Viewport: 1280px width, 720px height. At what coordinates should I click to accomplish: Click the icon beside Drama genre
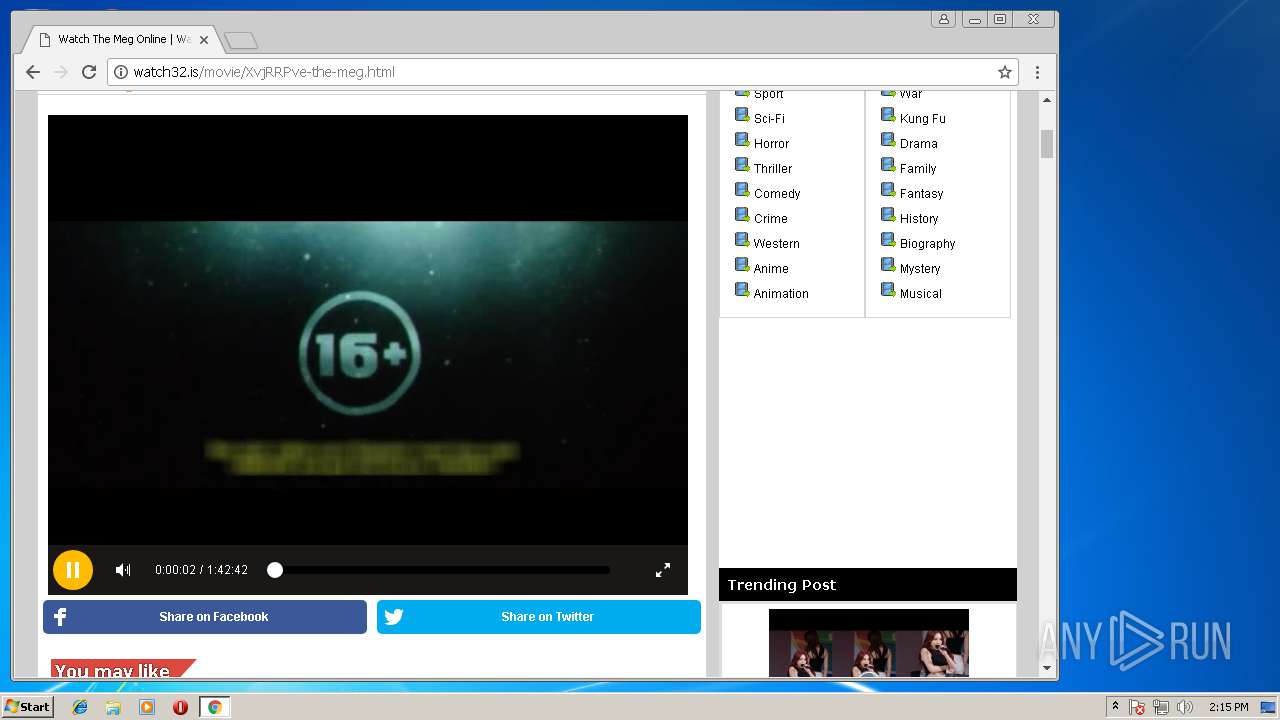pos(888,140)
